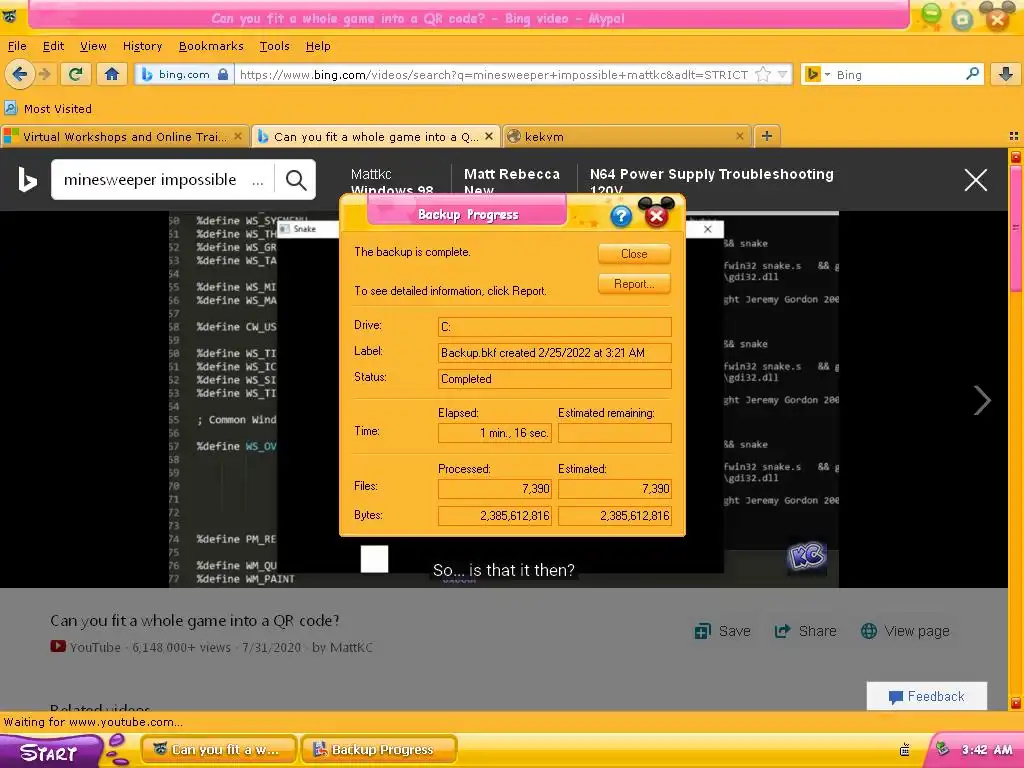Focus the minesweeper impossible search box
The height and width of the screenshot is (768, 1024).
163,180
